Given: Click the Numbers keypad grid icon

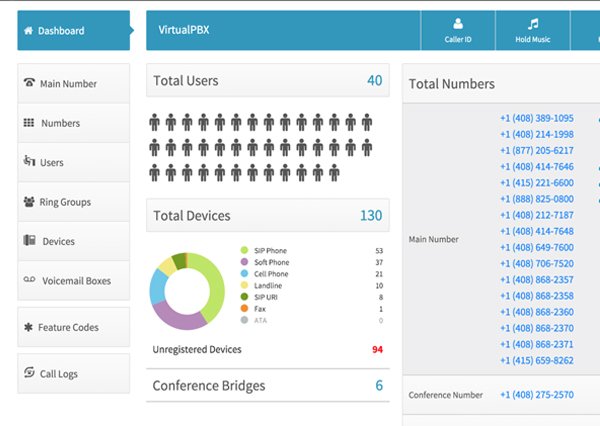Looking at the screenshot, I should (29, 122).
